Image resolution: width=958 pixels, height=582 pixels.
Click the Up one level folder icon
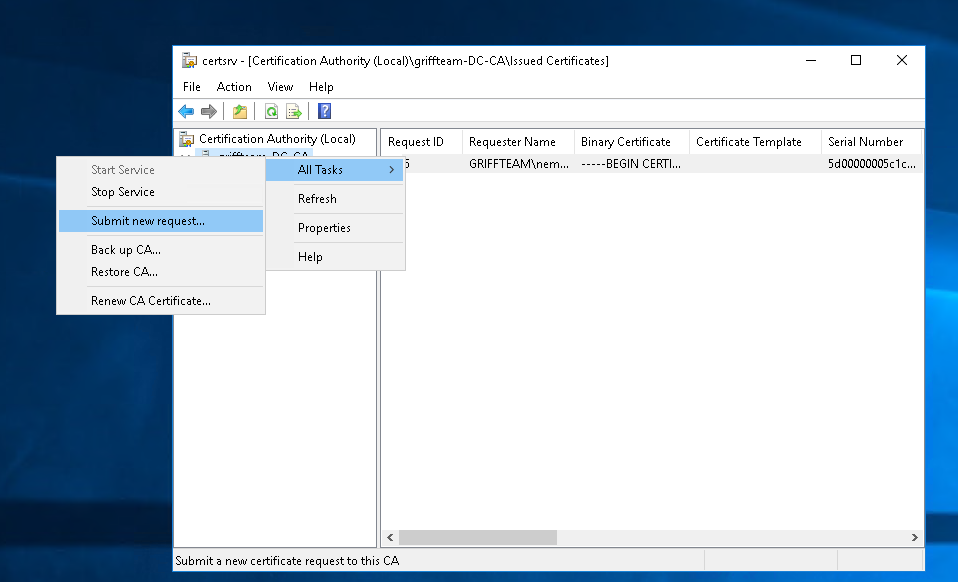point(240,111)
